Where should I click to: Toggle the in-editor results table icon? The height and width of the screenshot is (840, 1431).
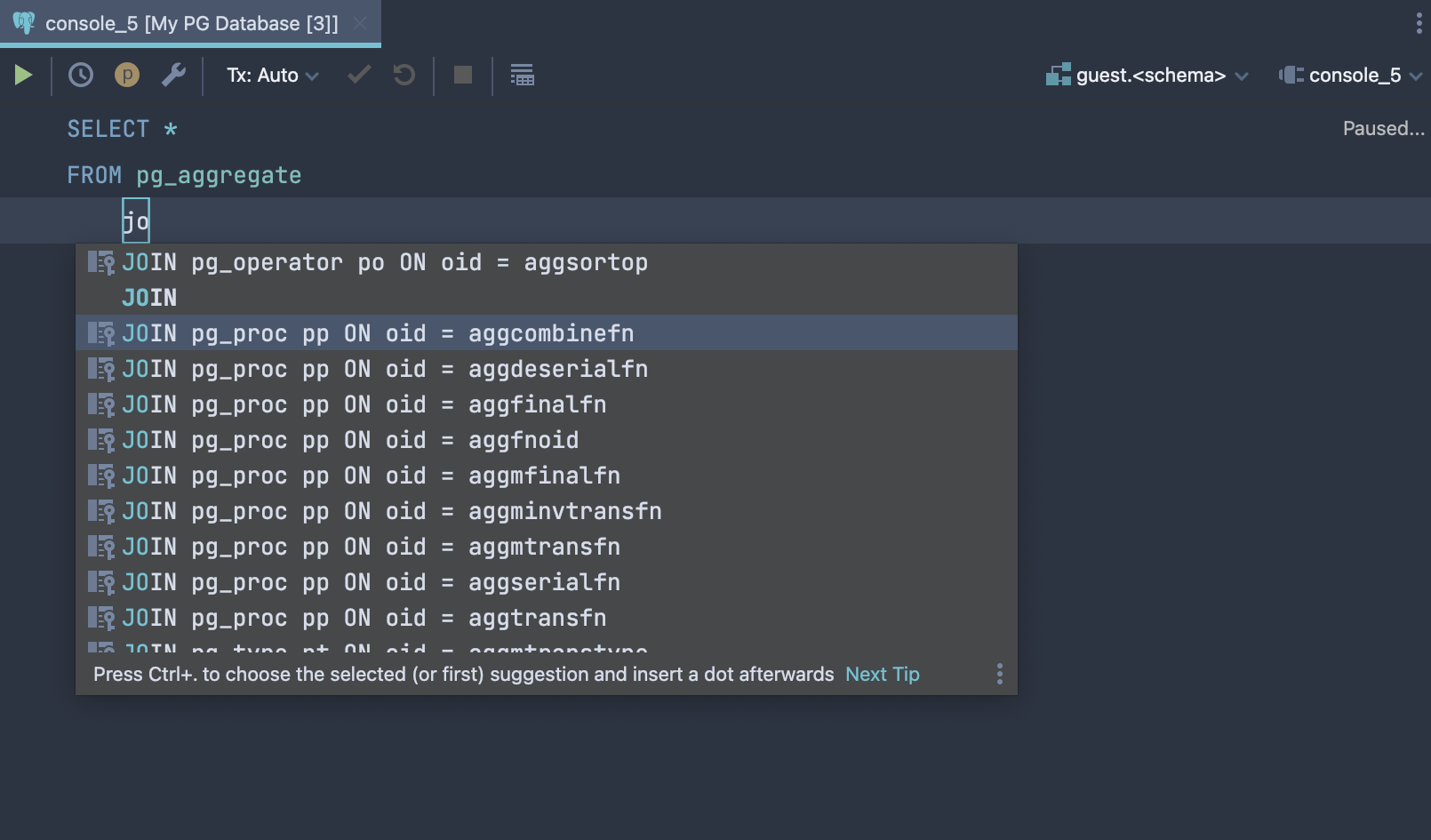523,76
